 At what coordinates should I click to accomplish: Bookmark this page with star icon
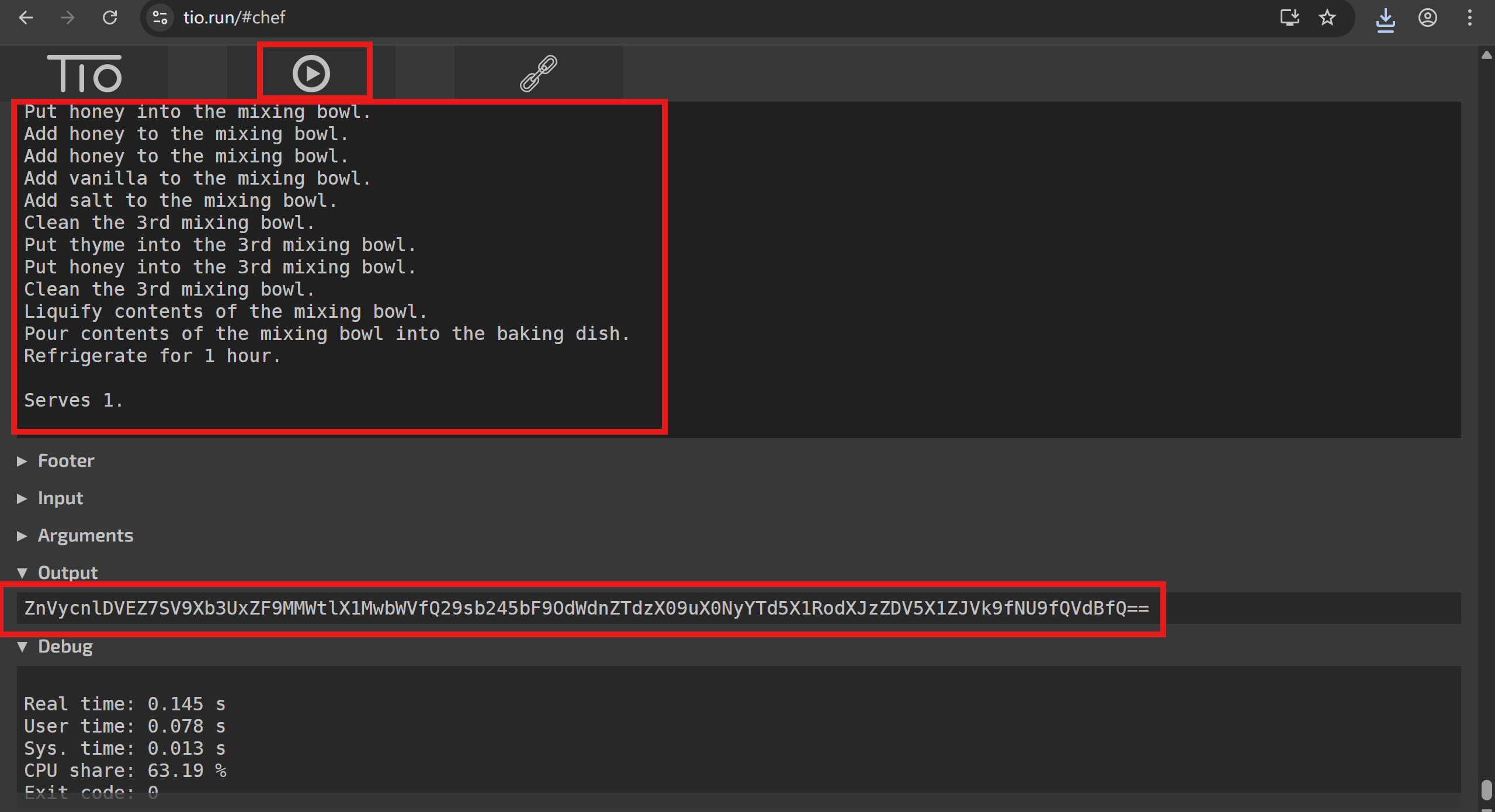[1327, 18]
